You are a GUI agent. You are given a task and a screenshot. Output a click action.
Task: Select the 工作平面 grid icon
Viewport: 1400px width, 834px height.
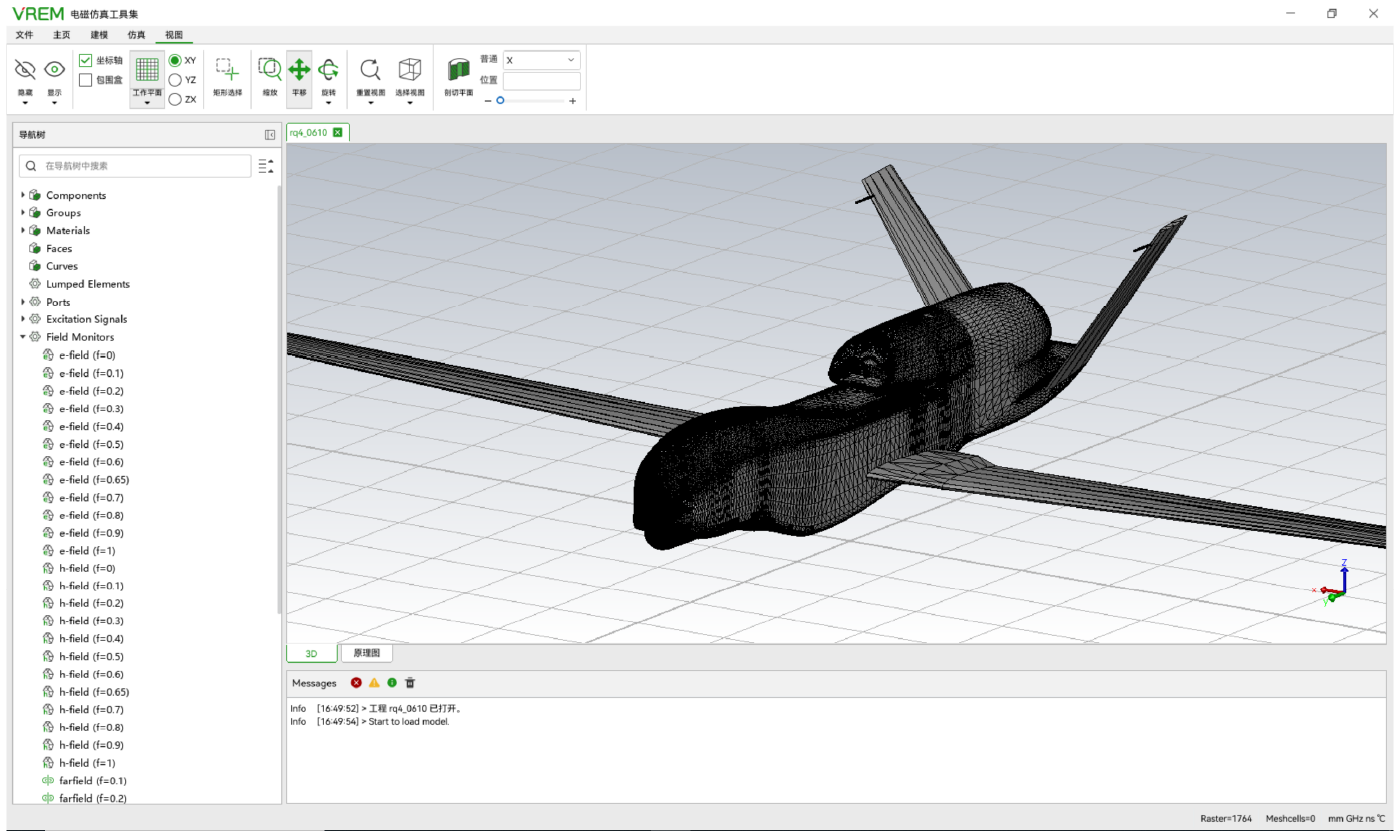click(x=147, y=69)
